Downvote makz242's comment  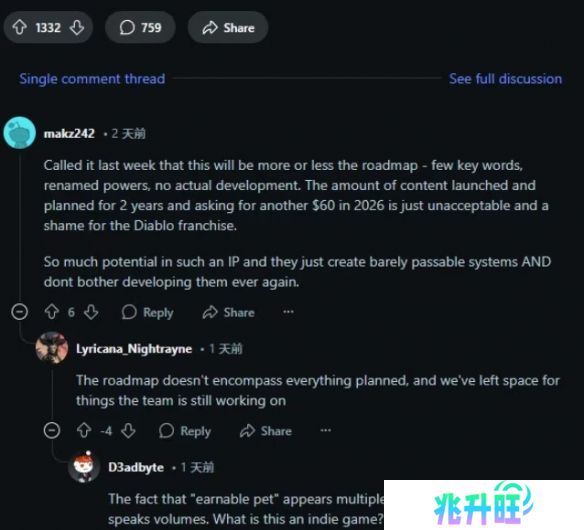tap(91, 312)
